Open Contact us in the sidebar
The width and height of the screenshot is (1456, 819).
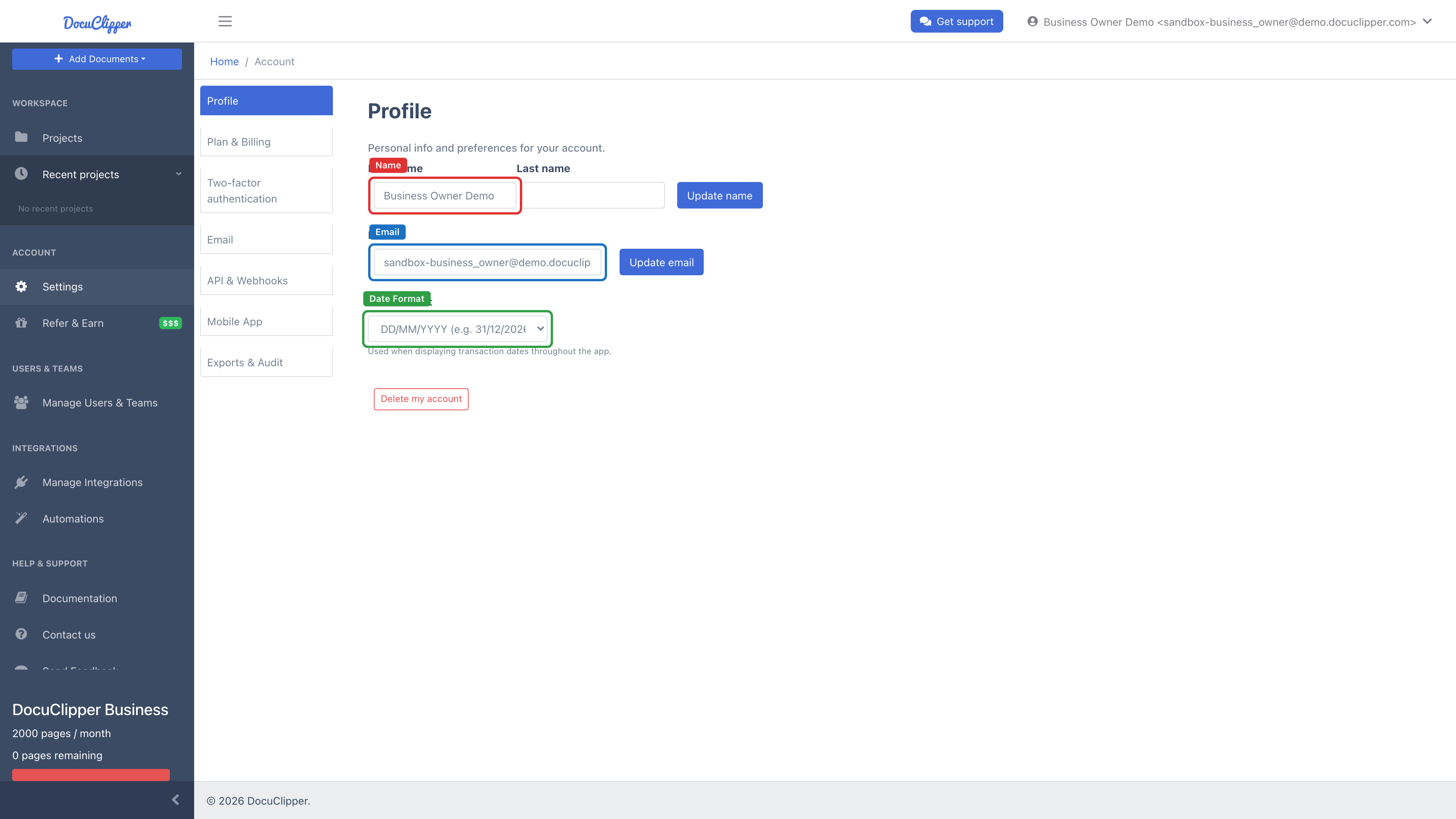click(x=97, y=635)
